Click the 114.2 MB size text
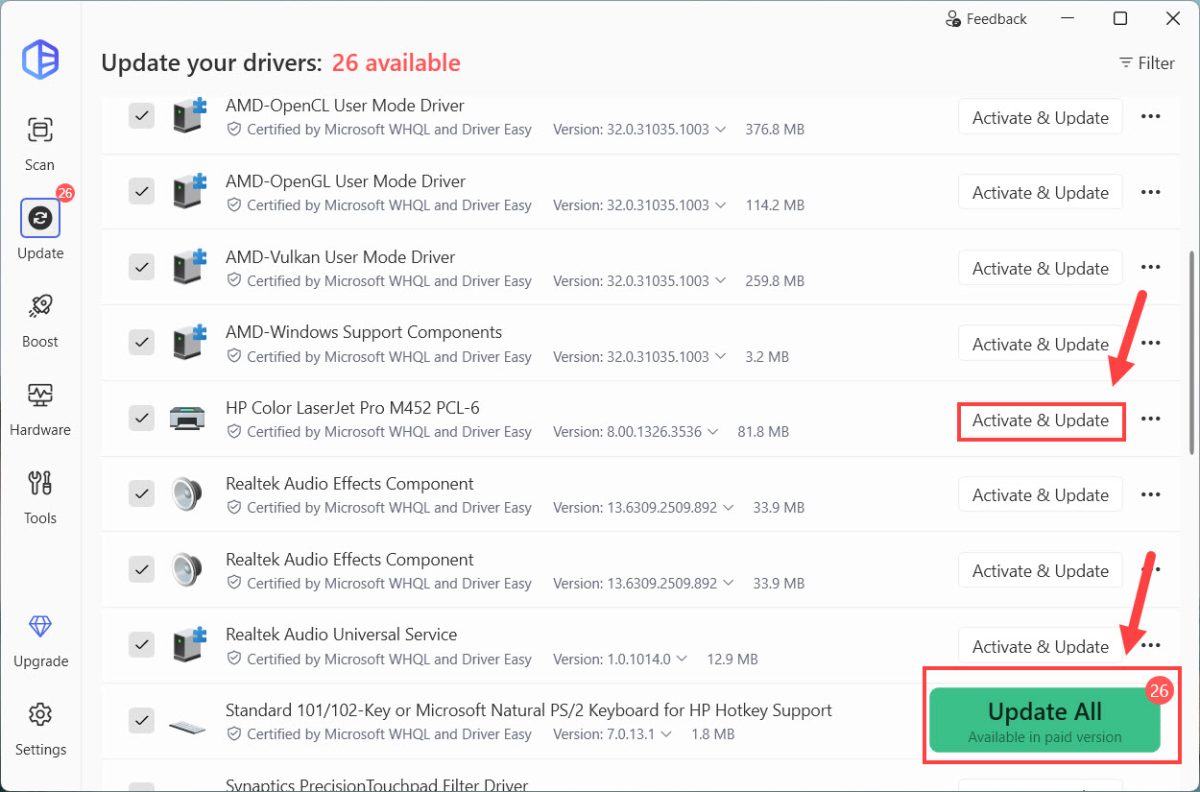 [775, 205]
